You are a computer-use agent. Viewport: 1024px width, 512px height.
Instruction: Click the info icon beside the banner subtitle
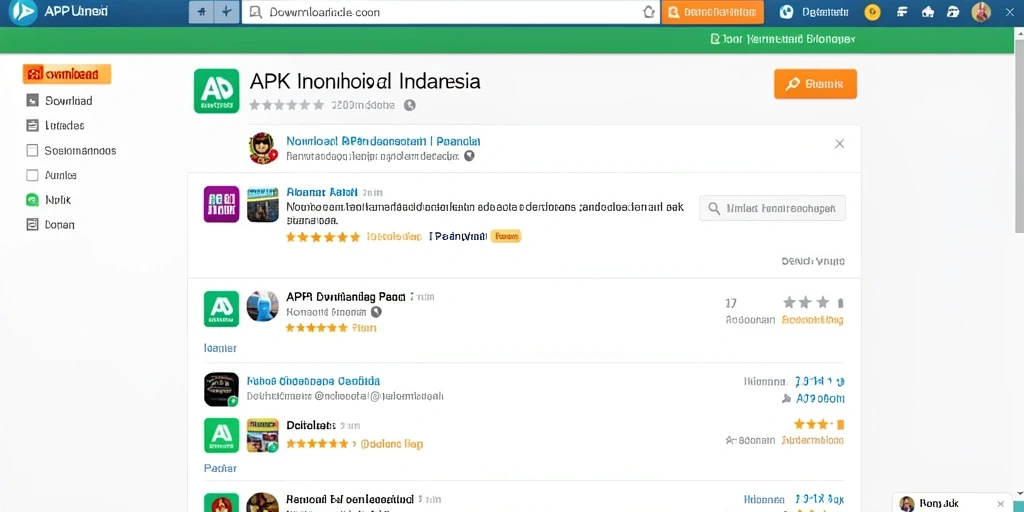point(469,156)
